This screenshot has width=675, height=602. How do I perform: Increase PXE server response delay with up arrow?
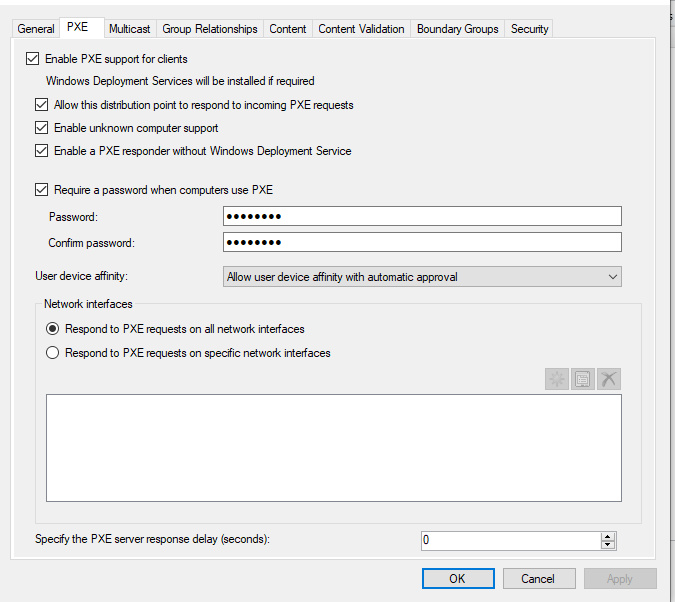(x=607, y=536)
